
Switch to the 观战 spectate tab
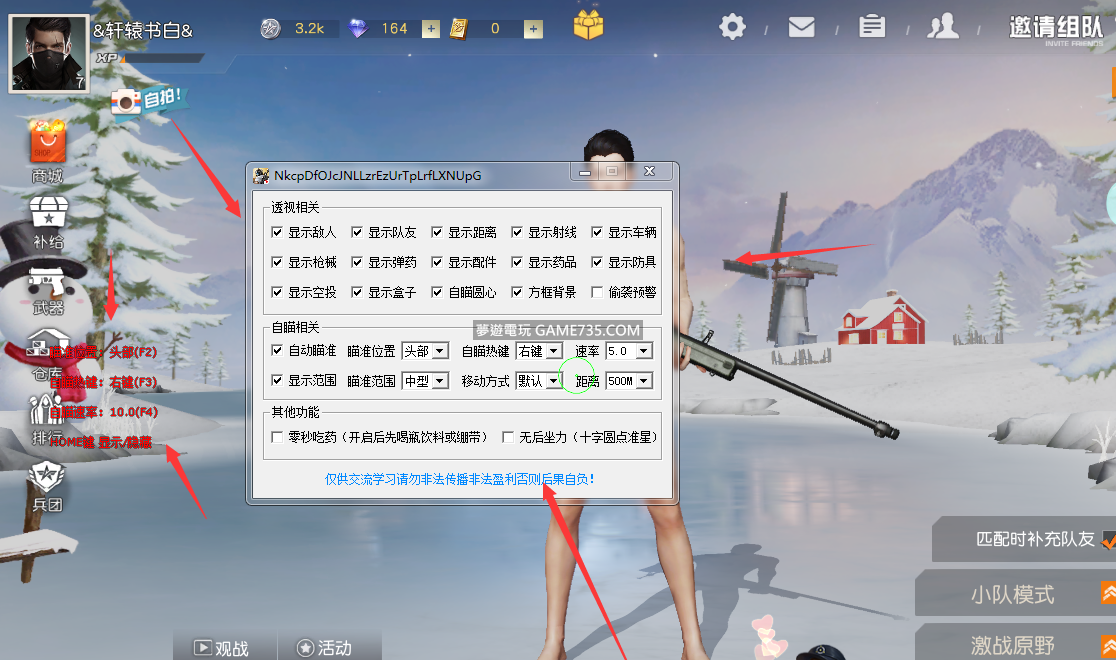tap(220, 648)
